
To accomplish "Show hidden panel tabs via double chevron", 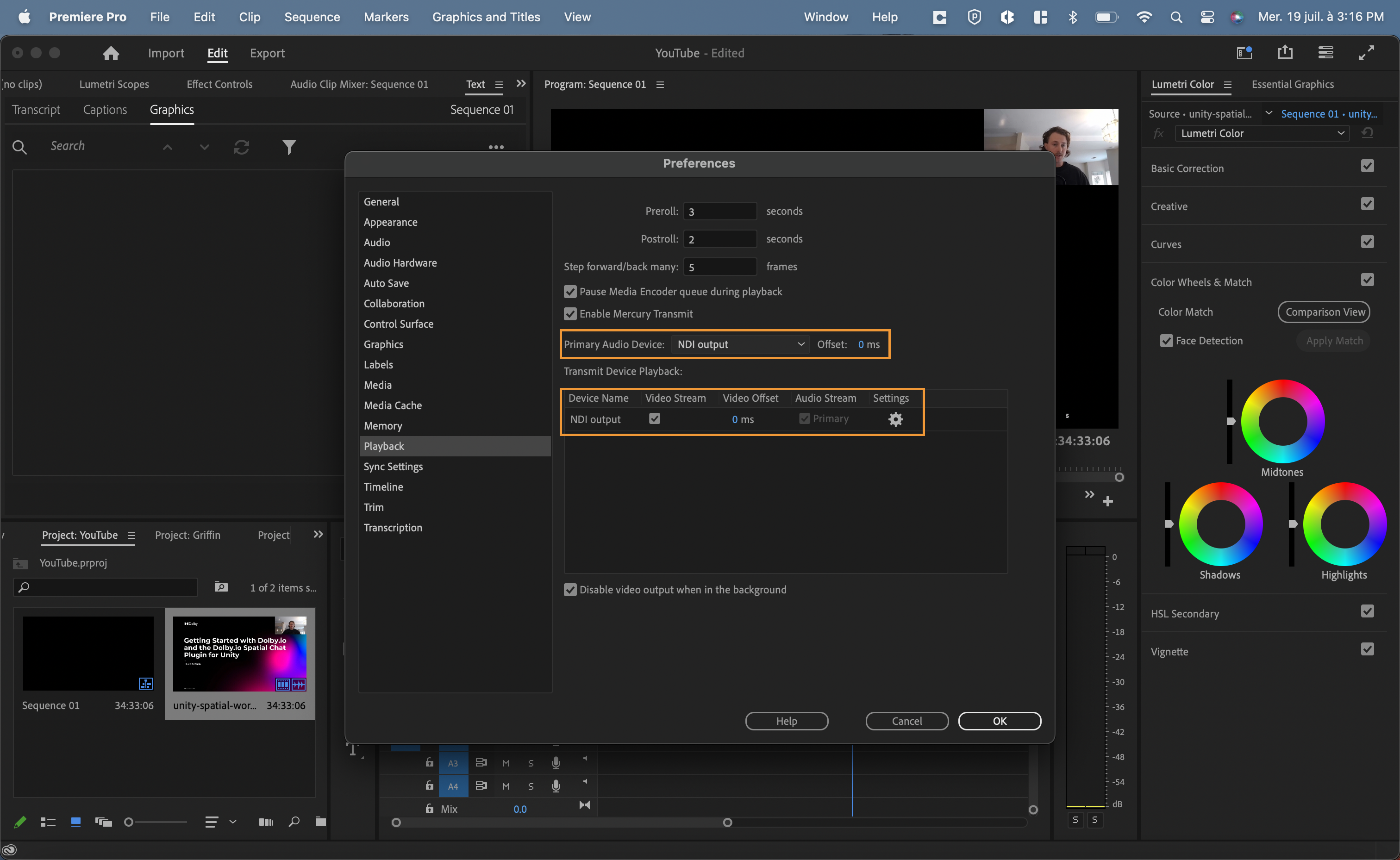I will click(x=520, y=84).
